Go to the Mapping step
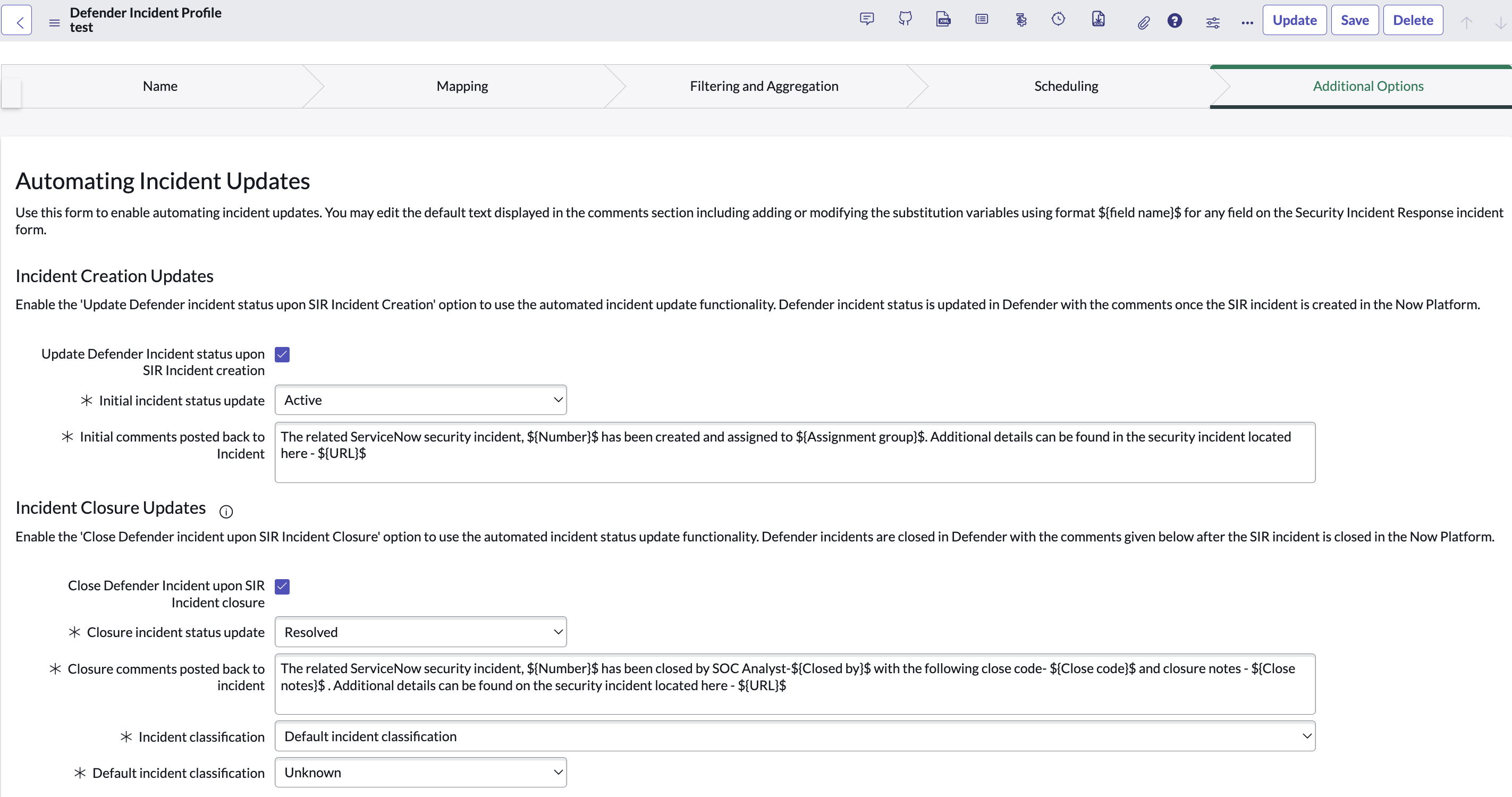 pyautogui.click(x=462, y=86)
